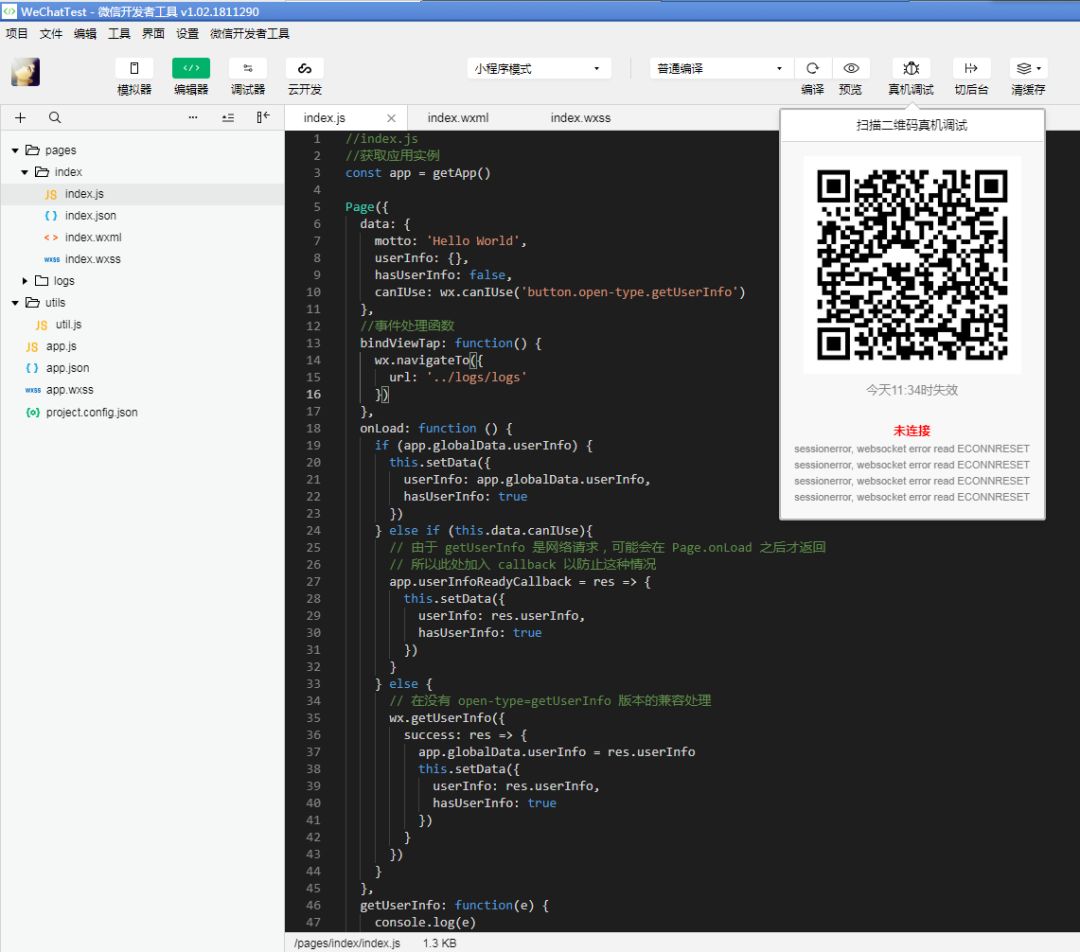Open 预览 preview eye icon
Viewport: 1080px width, 952px height.
[x=851, y=68]
